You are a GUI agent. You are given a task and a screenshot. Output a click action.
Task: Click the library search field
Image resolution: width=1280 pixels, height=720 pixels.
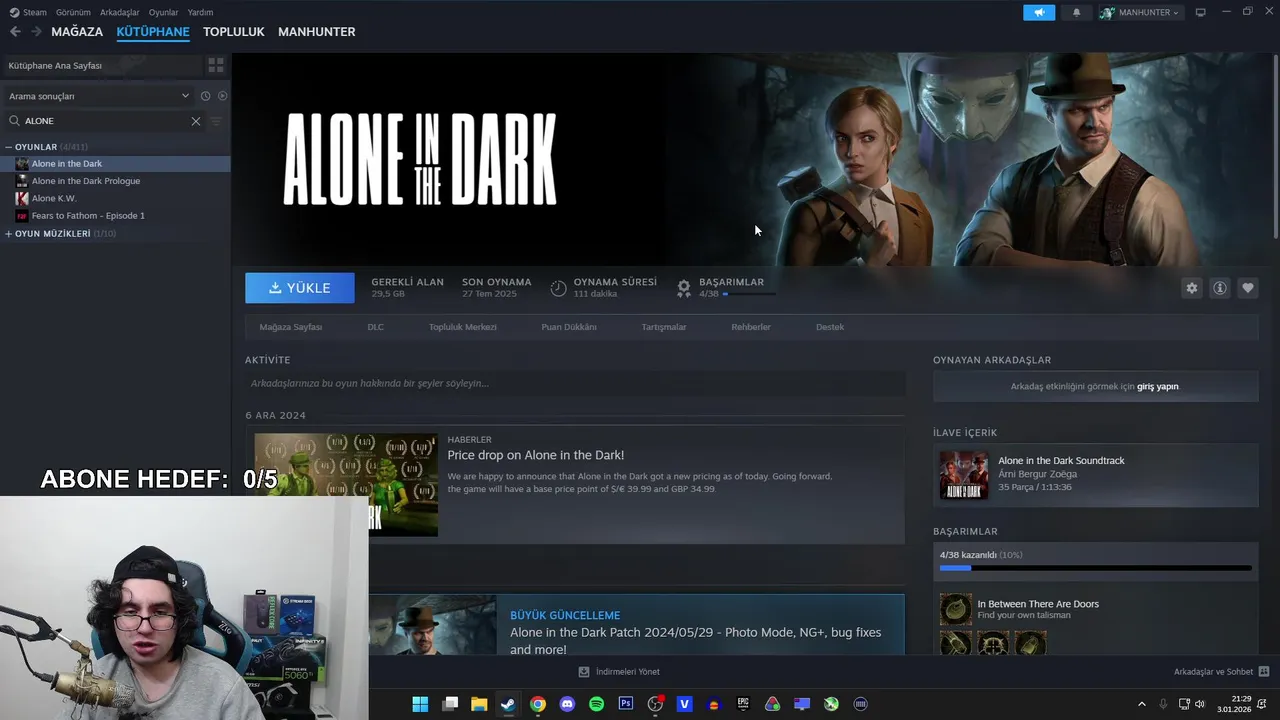pos(104,121)
